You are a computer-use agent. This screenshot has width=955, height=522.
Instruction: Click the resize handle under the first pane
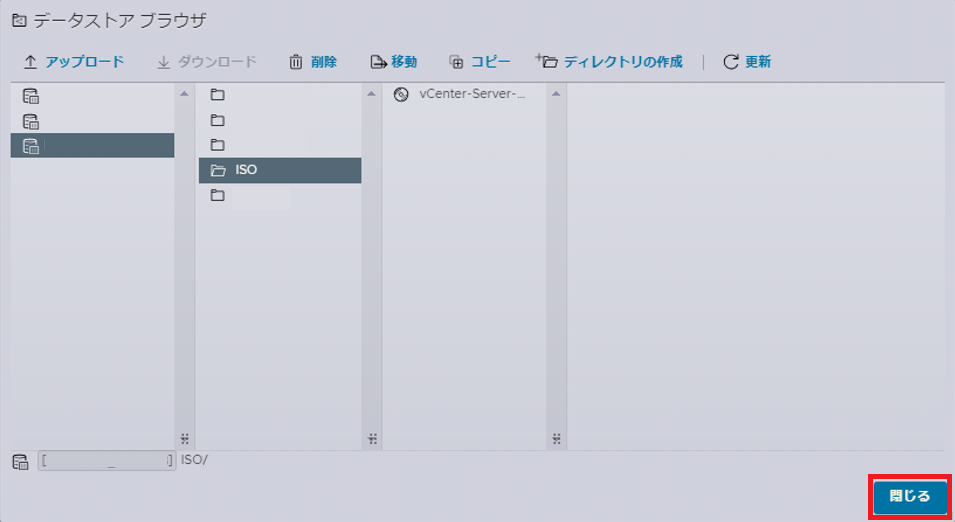[184, 438]
